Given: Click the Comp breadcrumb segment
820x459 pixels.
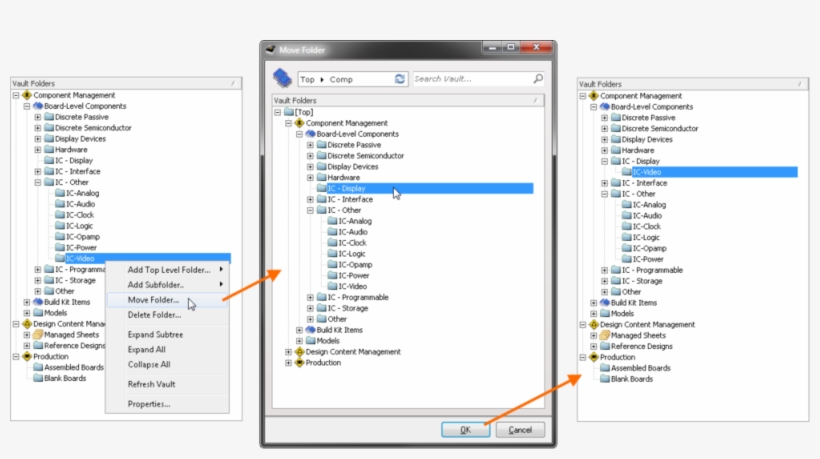Looking at the screenshot, I should pos(341,79).
